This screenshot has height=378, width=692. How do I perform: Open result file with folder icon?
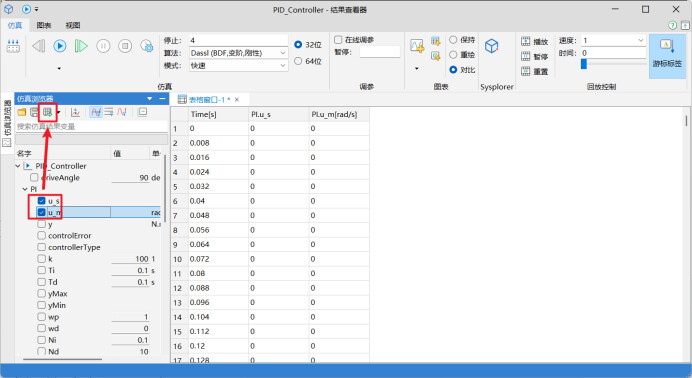(21, 112)
